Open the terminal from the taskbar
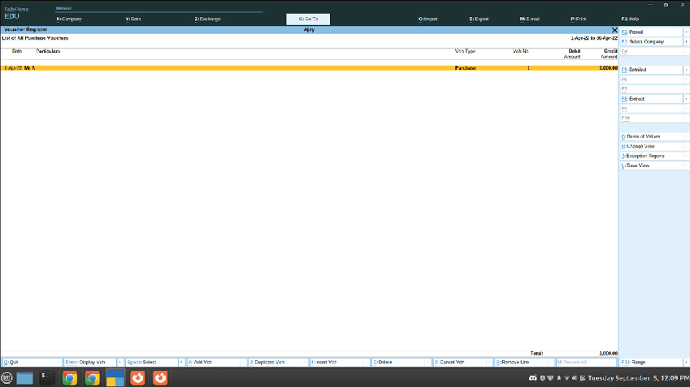 [x=47, y=378]
